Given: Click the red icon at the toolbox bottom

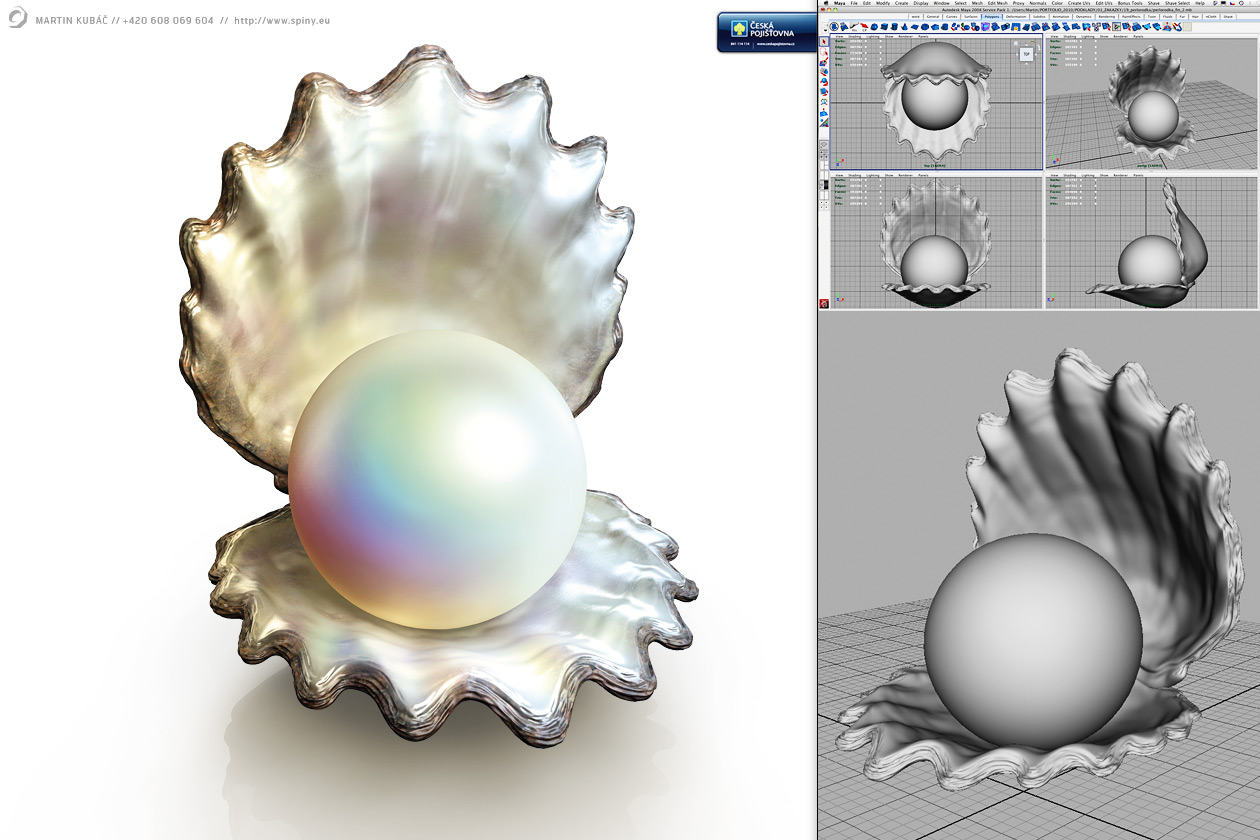Looking at the screenshot, I should click(x=824, y=303).
